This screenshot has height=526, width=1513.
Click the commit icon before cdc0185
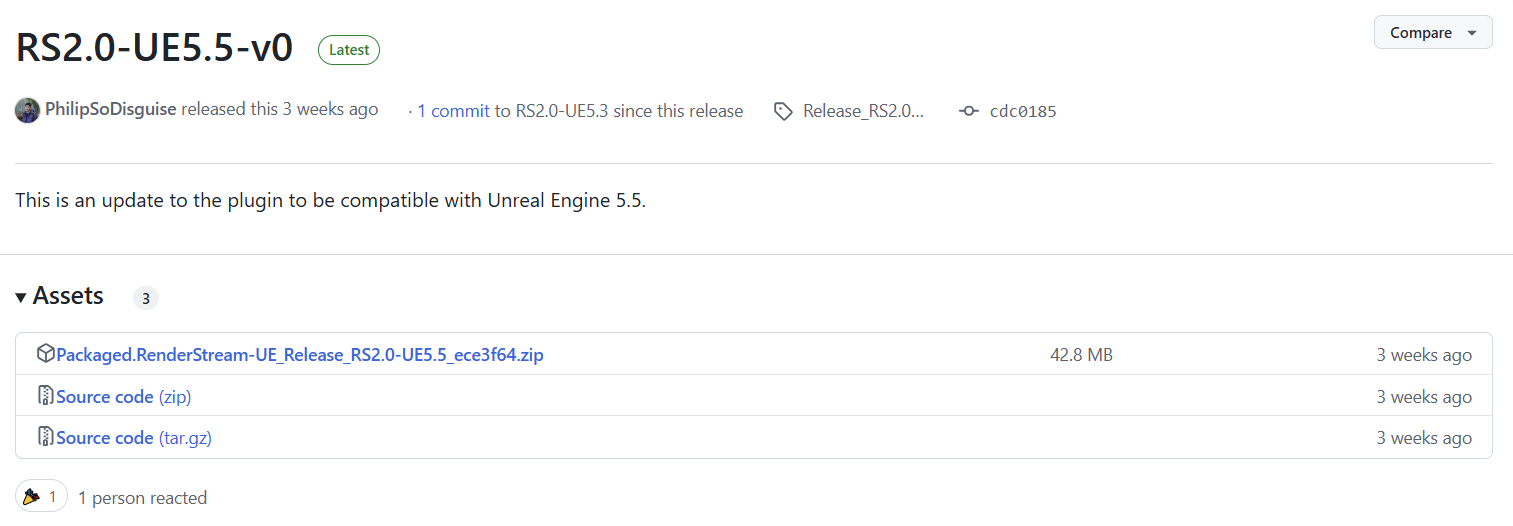(x=968, y=111)
